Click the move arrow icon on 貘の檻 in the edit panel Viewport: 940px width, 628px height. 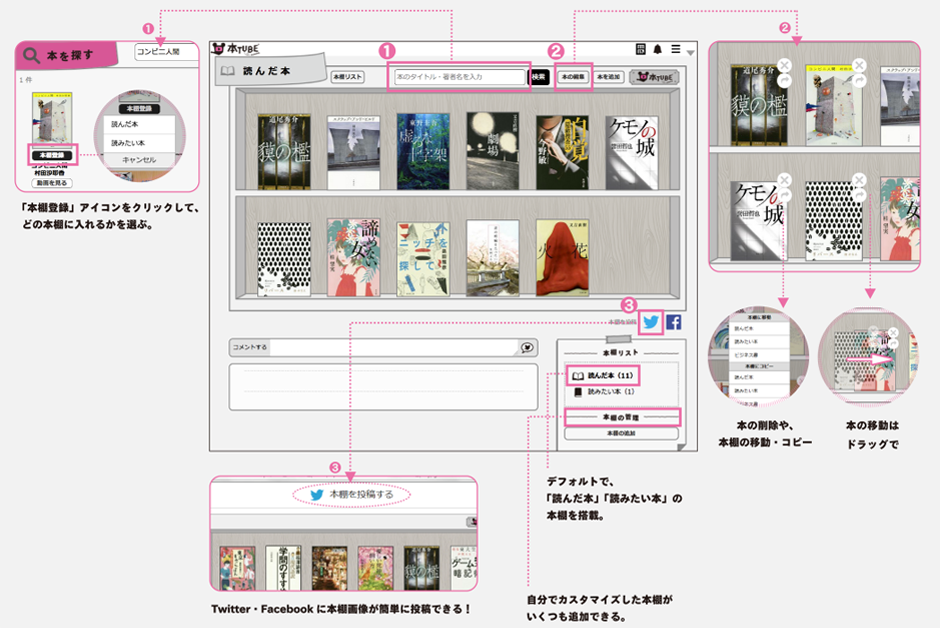[784, 80]
